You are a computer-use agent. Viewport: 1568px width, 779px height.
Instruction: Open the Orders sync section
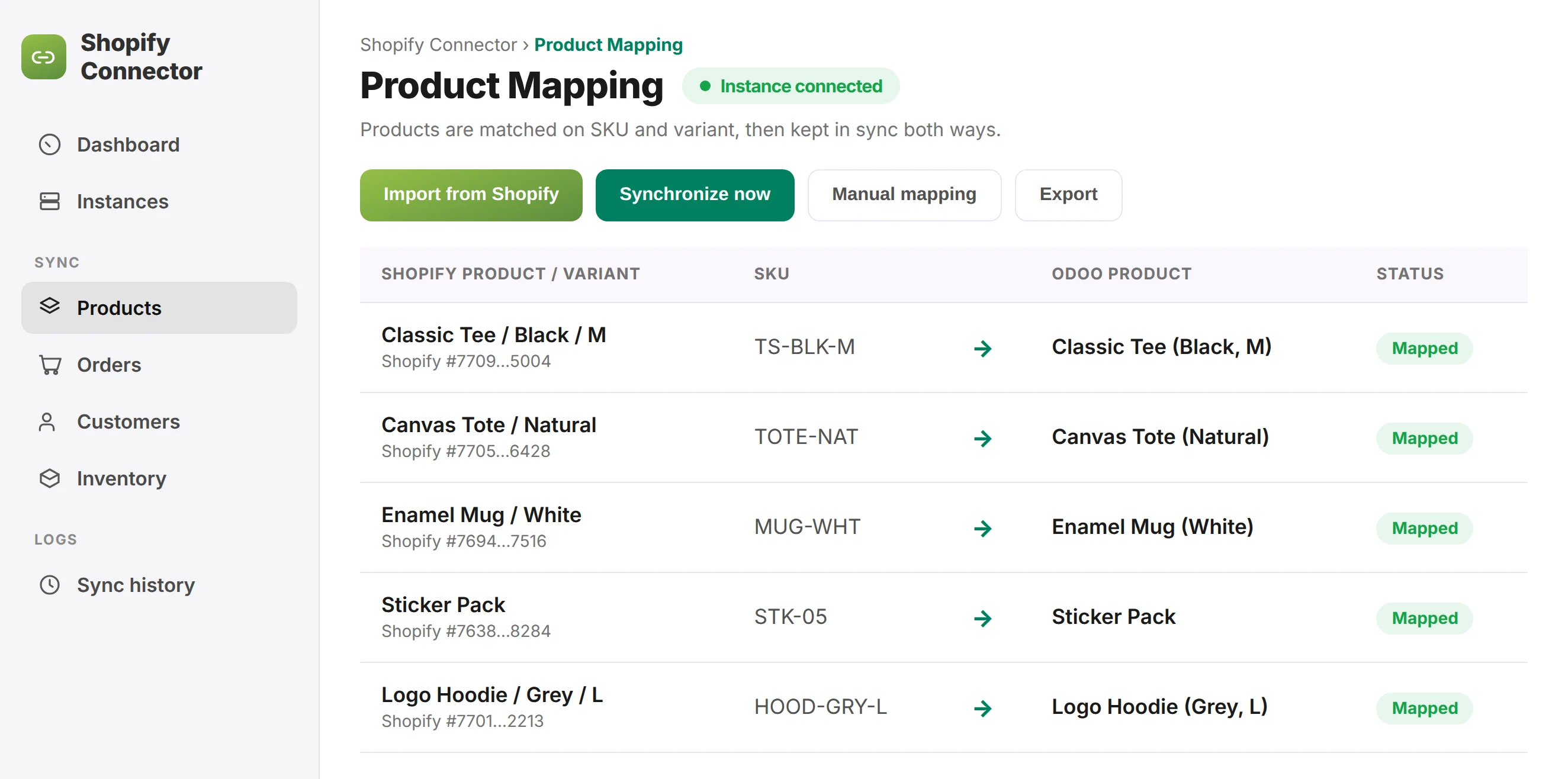(x=159, y=365)
